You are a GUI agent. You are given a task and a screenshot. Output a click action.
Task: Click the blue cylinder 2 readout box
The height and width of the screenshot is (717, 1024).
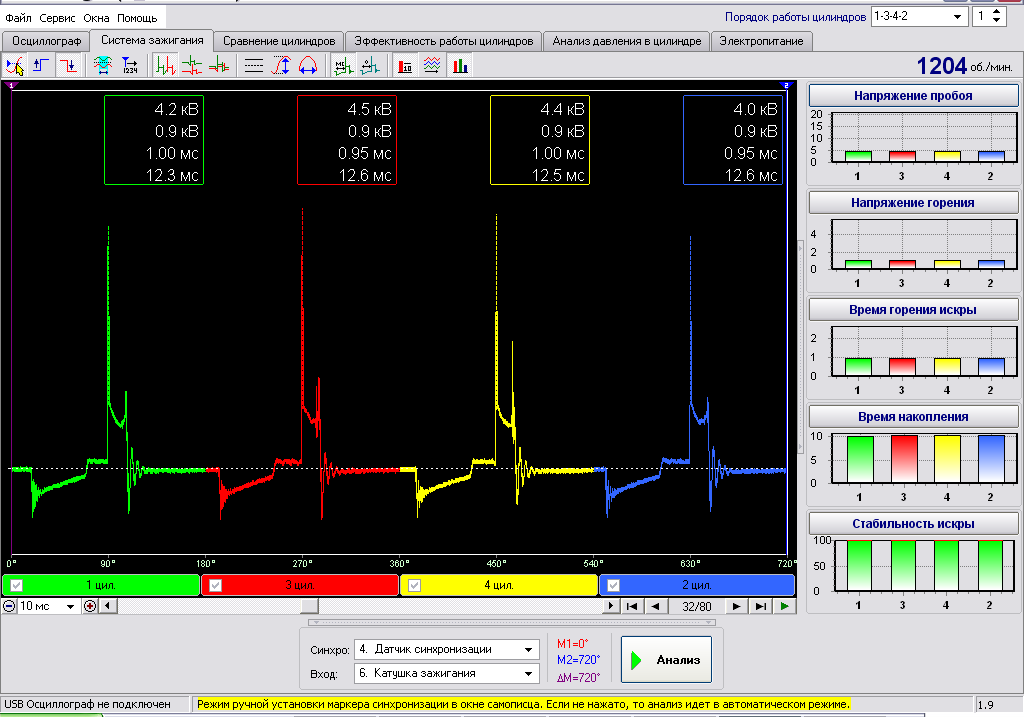[733, 140]
